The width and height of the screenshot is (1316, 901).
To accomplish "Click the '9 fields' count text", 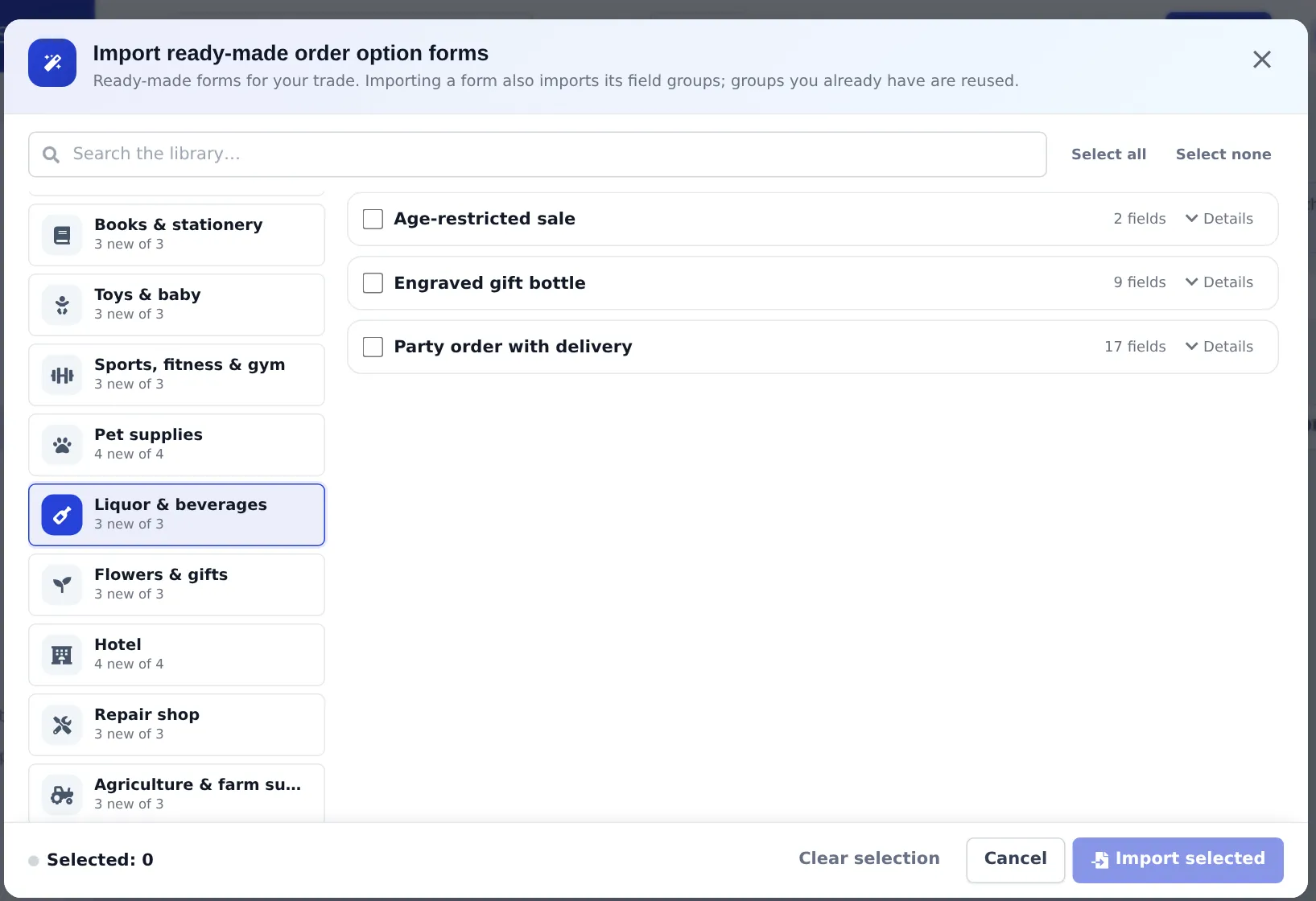I will [x=1139, y=282].
